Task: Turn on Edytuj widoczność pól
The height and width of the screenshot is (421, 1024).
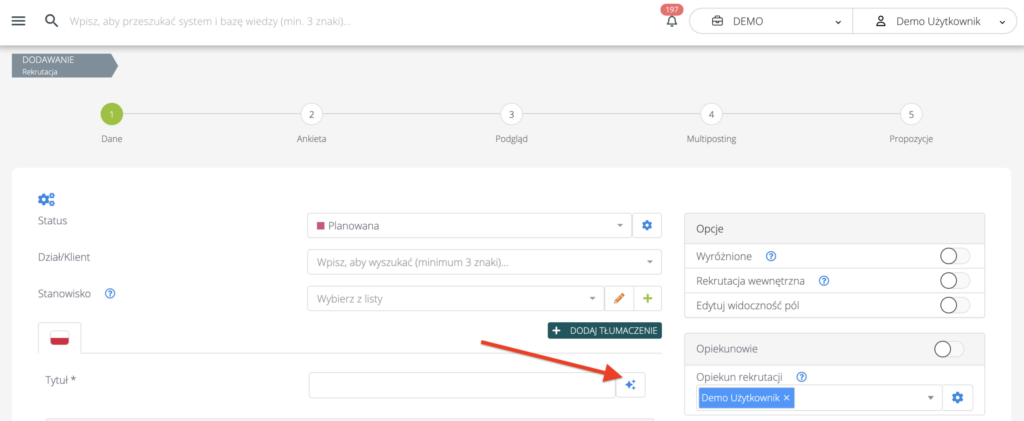Action: pyautogui.click(x=955, y=305)
